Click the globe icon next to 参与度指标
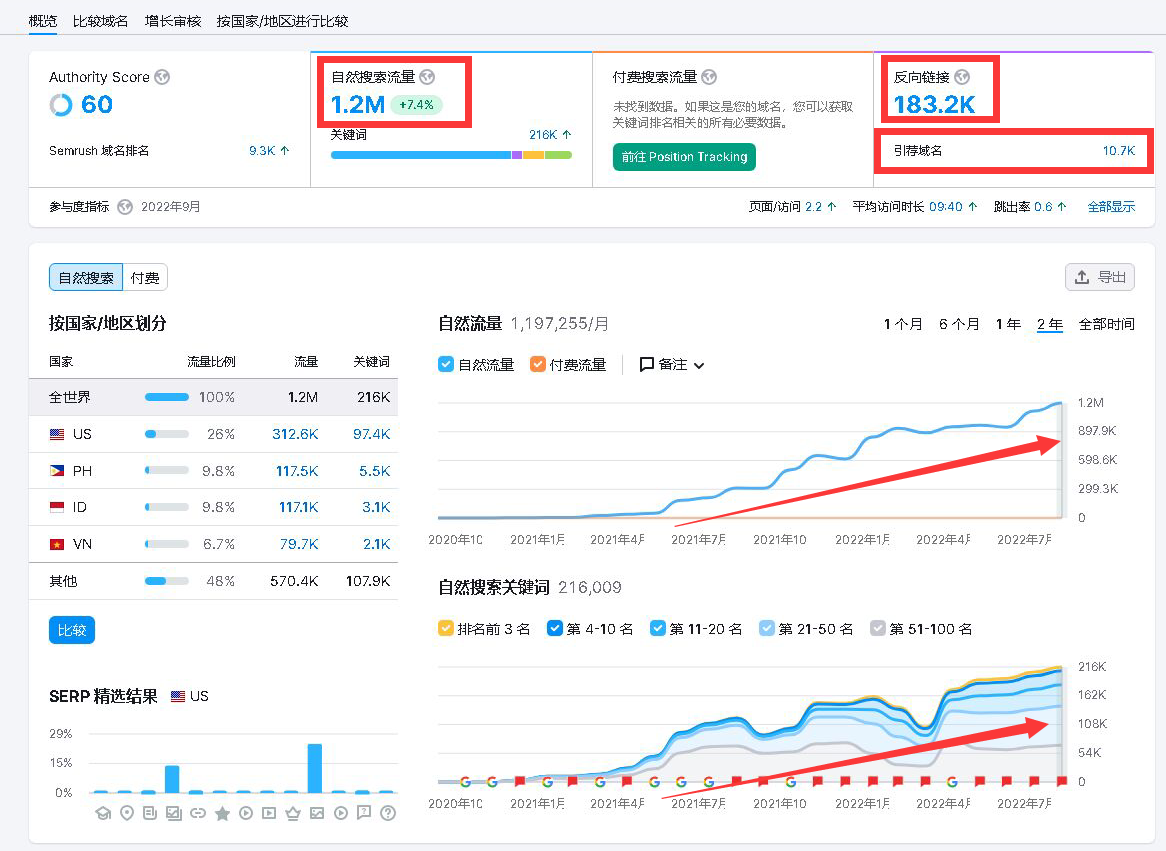Image resolution: width=1166 pixels, height=851 pixels. 125,207
